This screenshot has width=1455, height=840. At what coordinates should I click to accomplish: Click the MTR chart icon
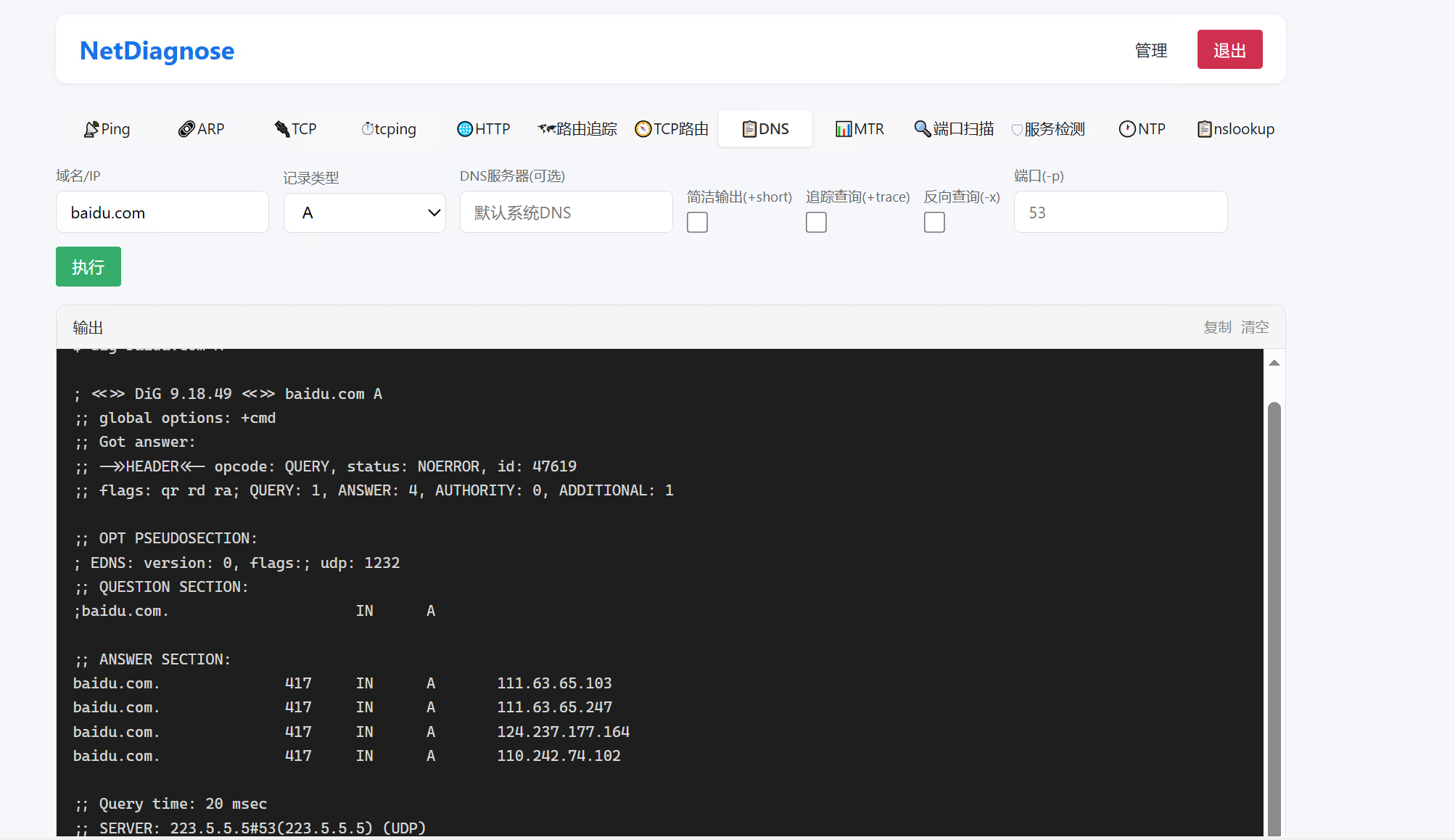point(844,129)
